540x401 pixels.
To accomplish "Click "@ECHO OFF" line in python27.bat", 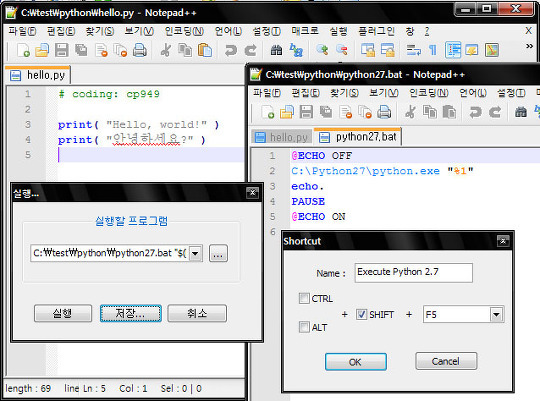I will coord(322,156).
